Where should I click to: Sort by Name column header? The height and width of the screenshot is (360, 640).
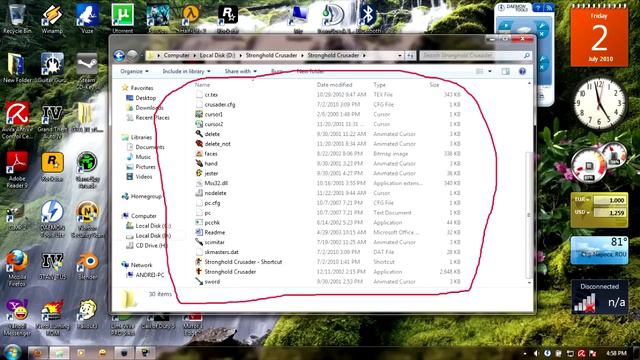[x=202, y=85]
